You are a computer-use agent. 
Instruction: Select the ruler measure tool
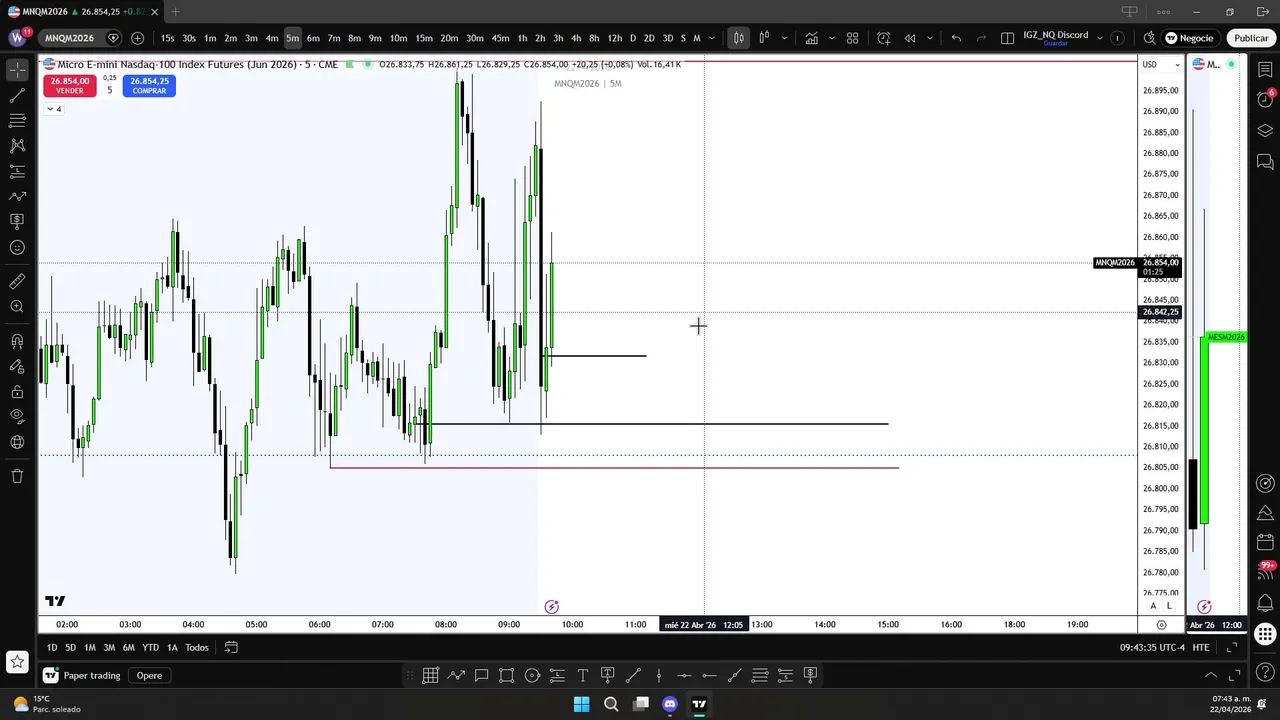click(x=17, y=282)
